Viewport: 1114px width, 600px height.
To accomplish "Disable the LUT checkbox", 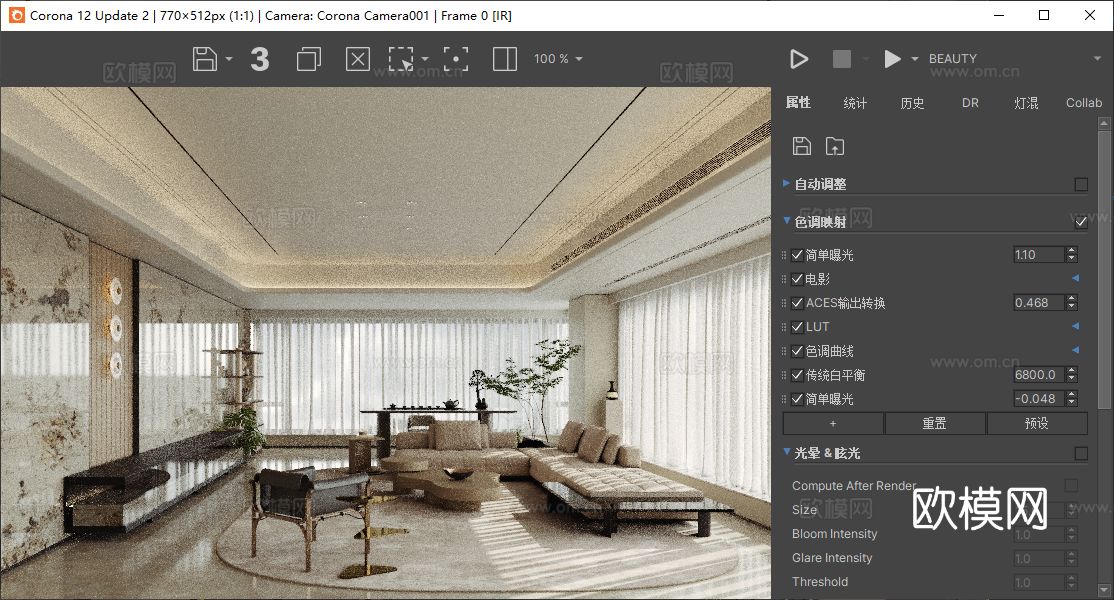I will click(798, 326).
